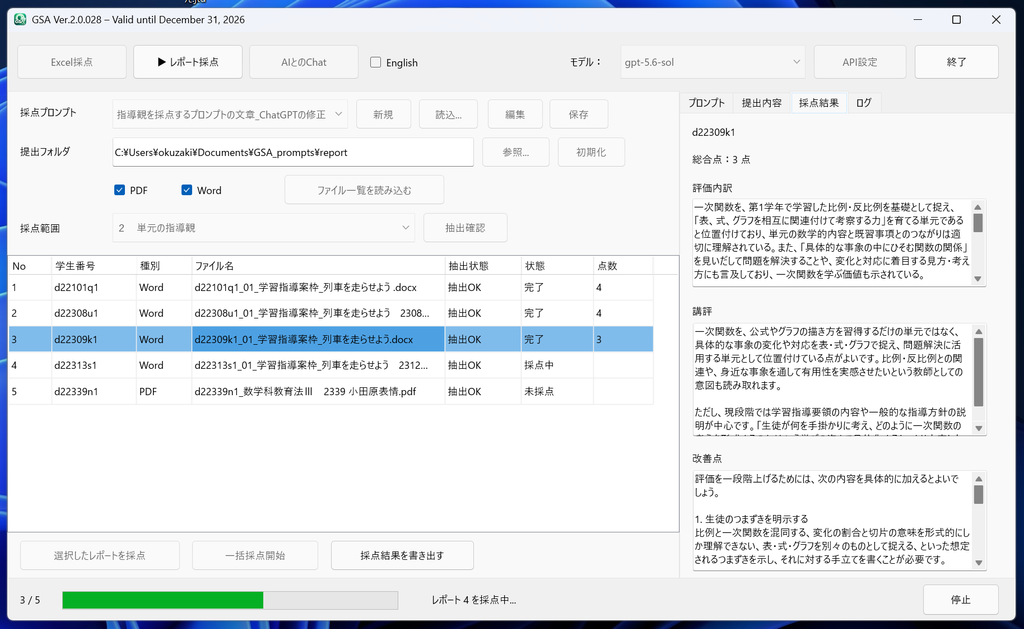Uncheck the Word checkbox
This screenshot has width=1024, height=629.
coord(187,190)
